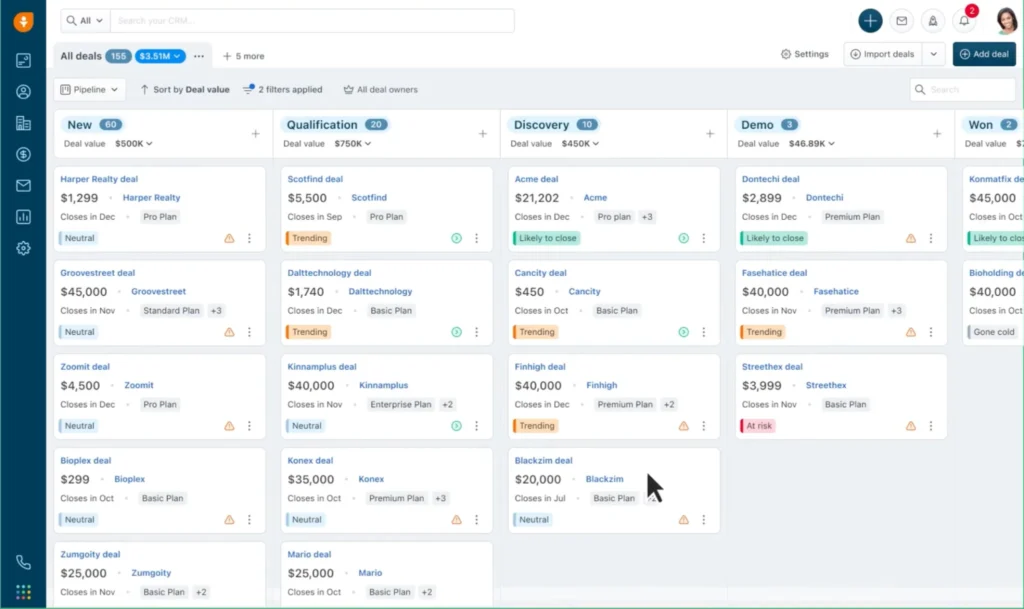Click warning icon on Harper Realty deal
The width and height of the screenshot is (1024, 609).
pos(229,238)
